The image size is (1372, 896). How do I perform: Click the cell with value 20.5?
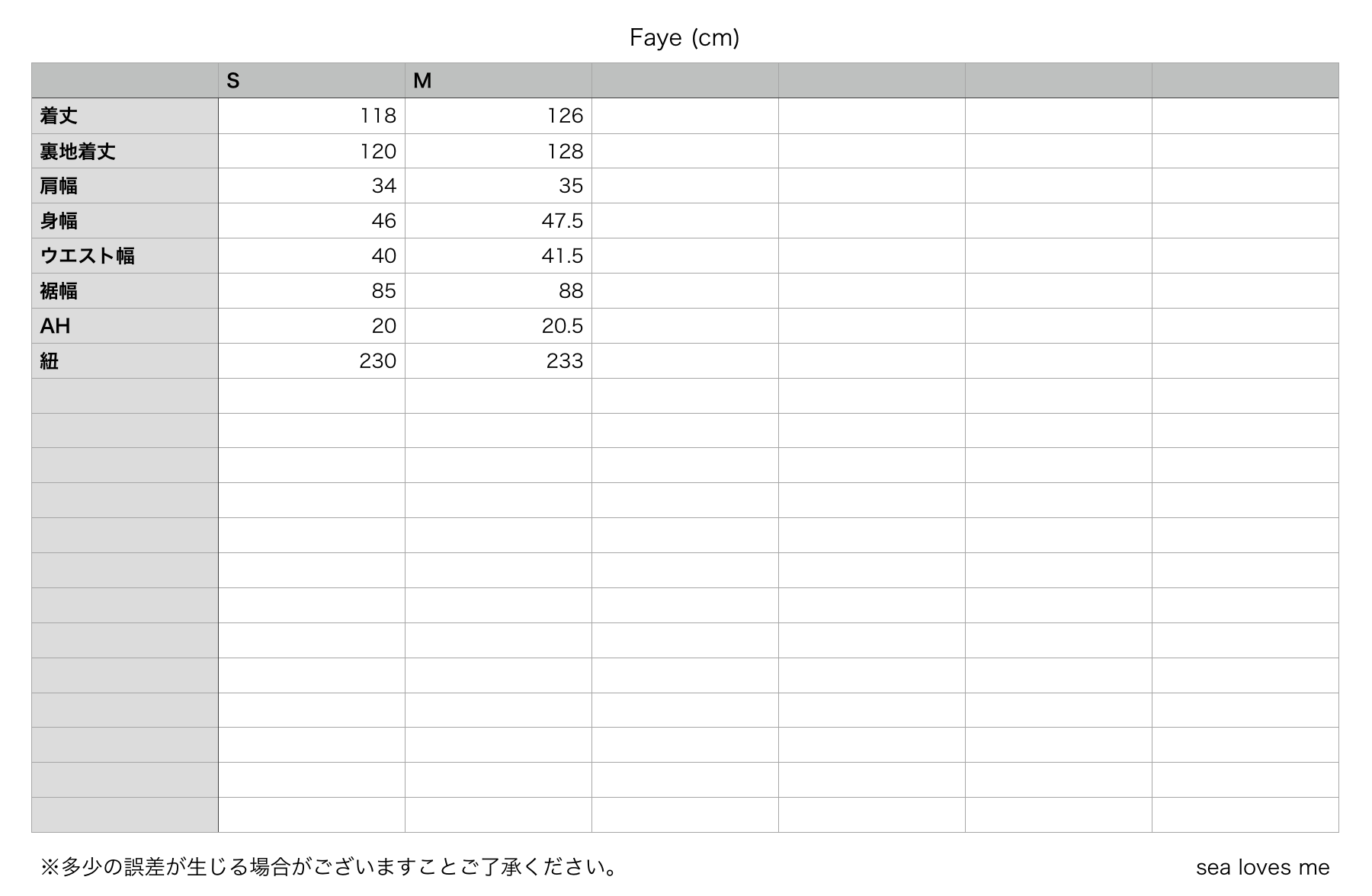pyautogui.click(x=498, y=326)
